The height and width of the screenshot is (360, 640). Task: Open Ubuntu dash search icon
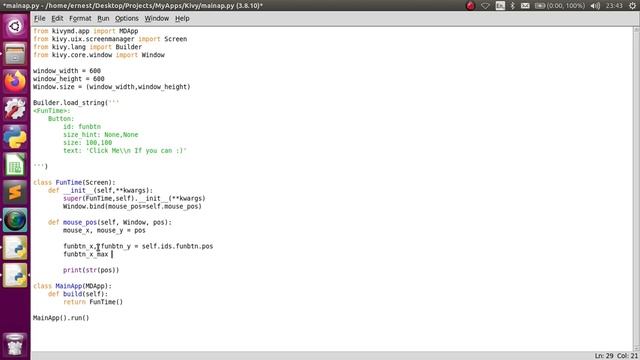[15, 27]
